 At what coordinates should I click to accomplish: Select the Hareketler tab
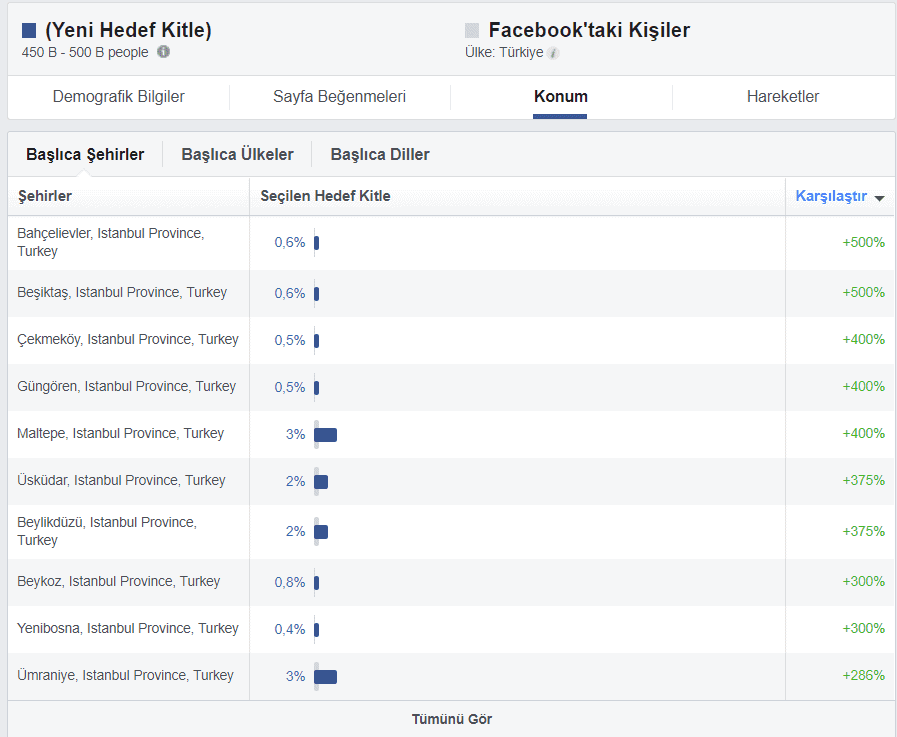click(x=783, y=97)
